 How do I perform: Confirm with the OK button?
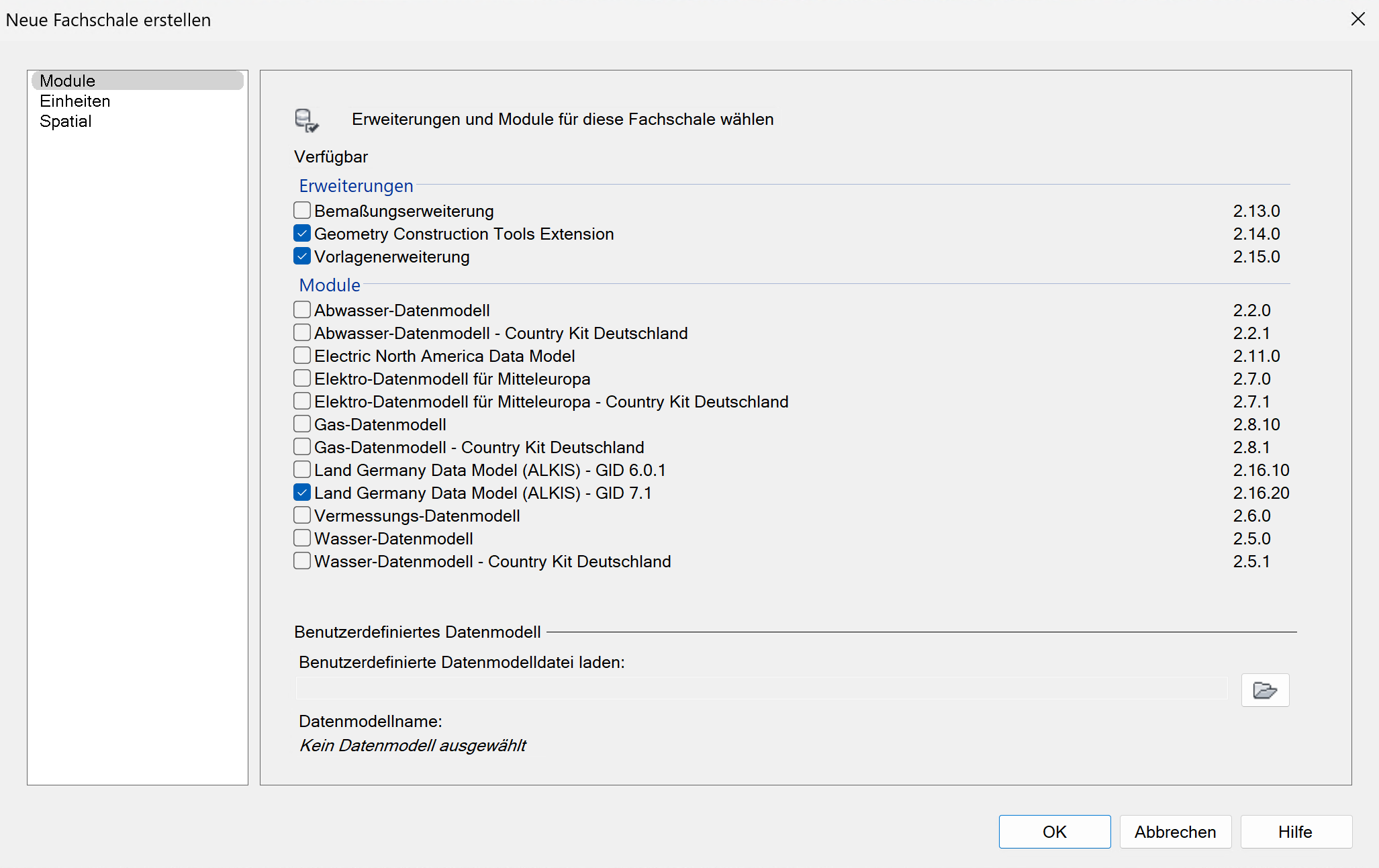[1054, 832]
